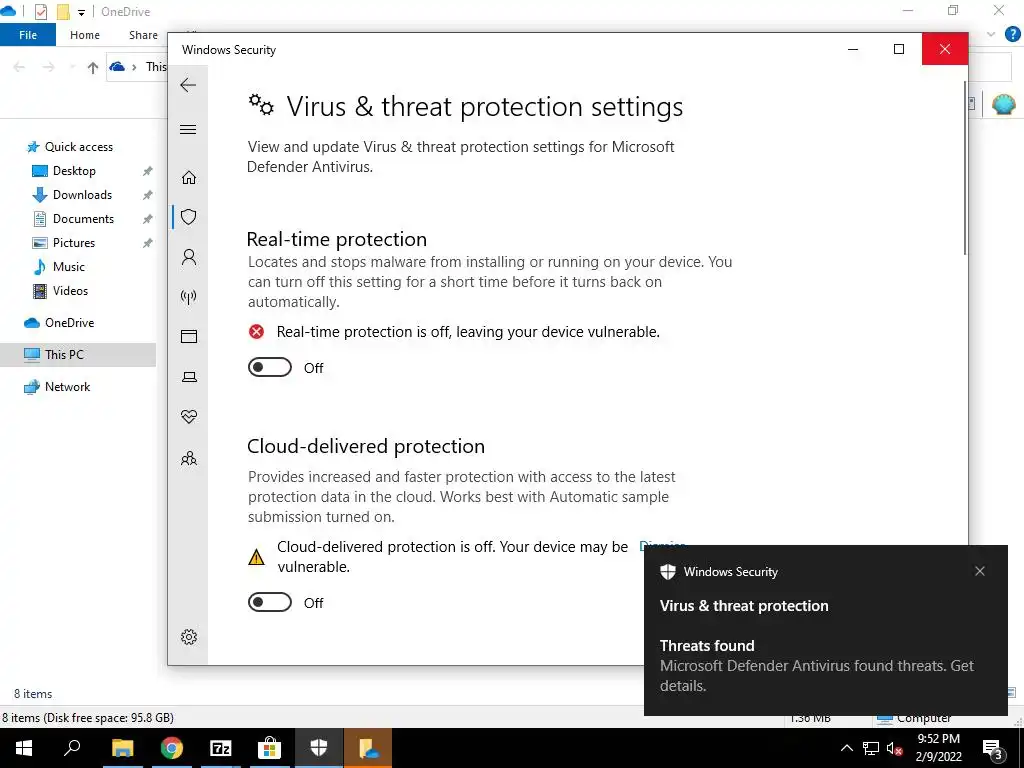Open Action Center notifications icon
This screenshot has height=768, width=1024.
click(993, 748)
